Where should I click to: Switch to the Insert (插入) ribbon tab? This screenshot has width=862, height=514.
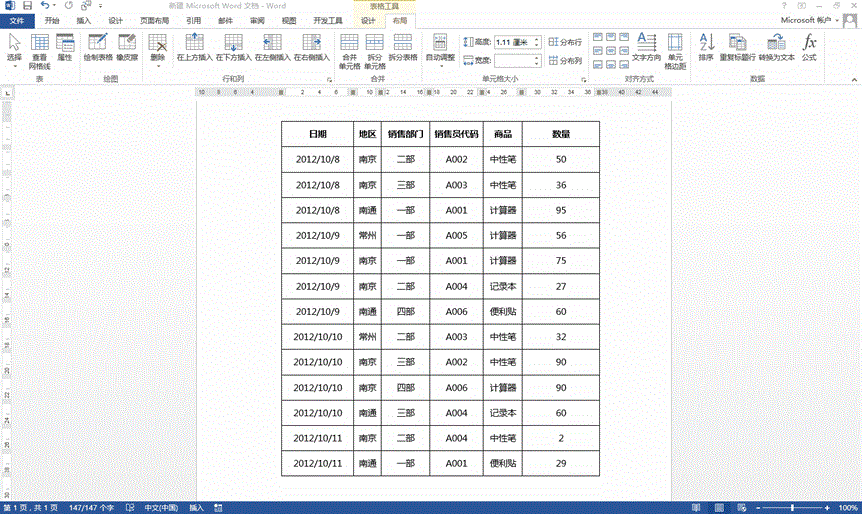84,20
